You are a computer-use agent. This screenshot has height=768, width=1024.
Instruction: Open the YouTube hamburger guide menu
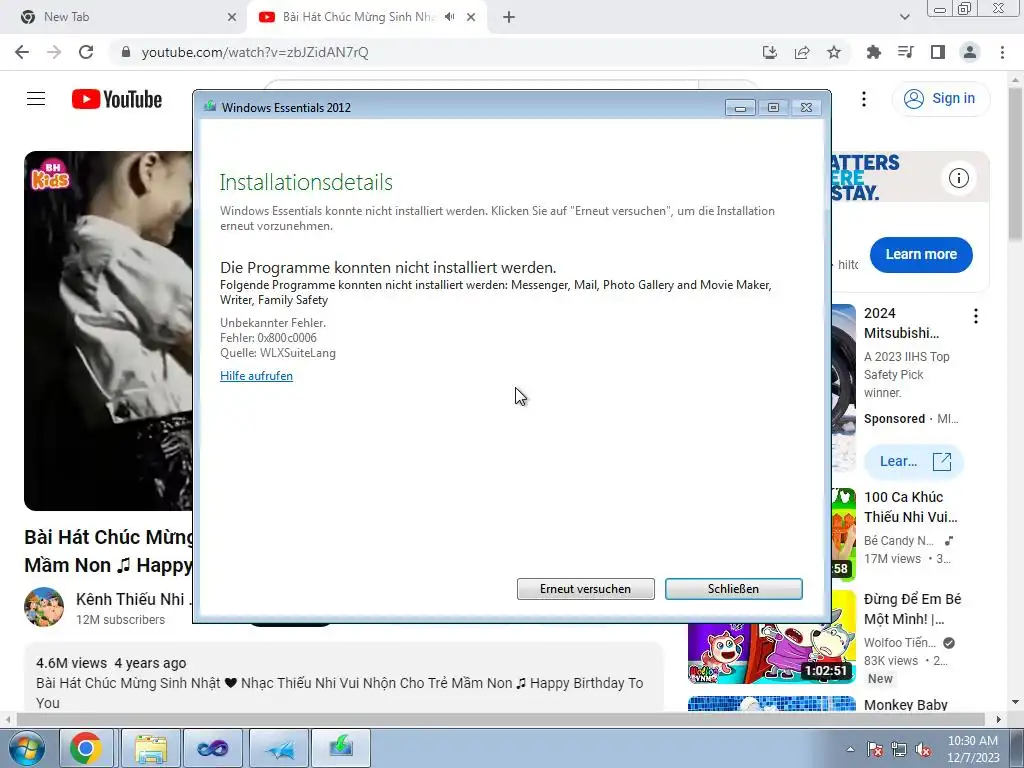36,99
